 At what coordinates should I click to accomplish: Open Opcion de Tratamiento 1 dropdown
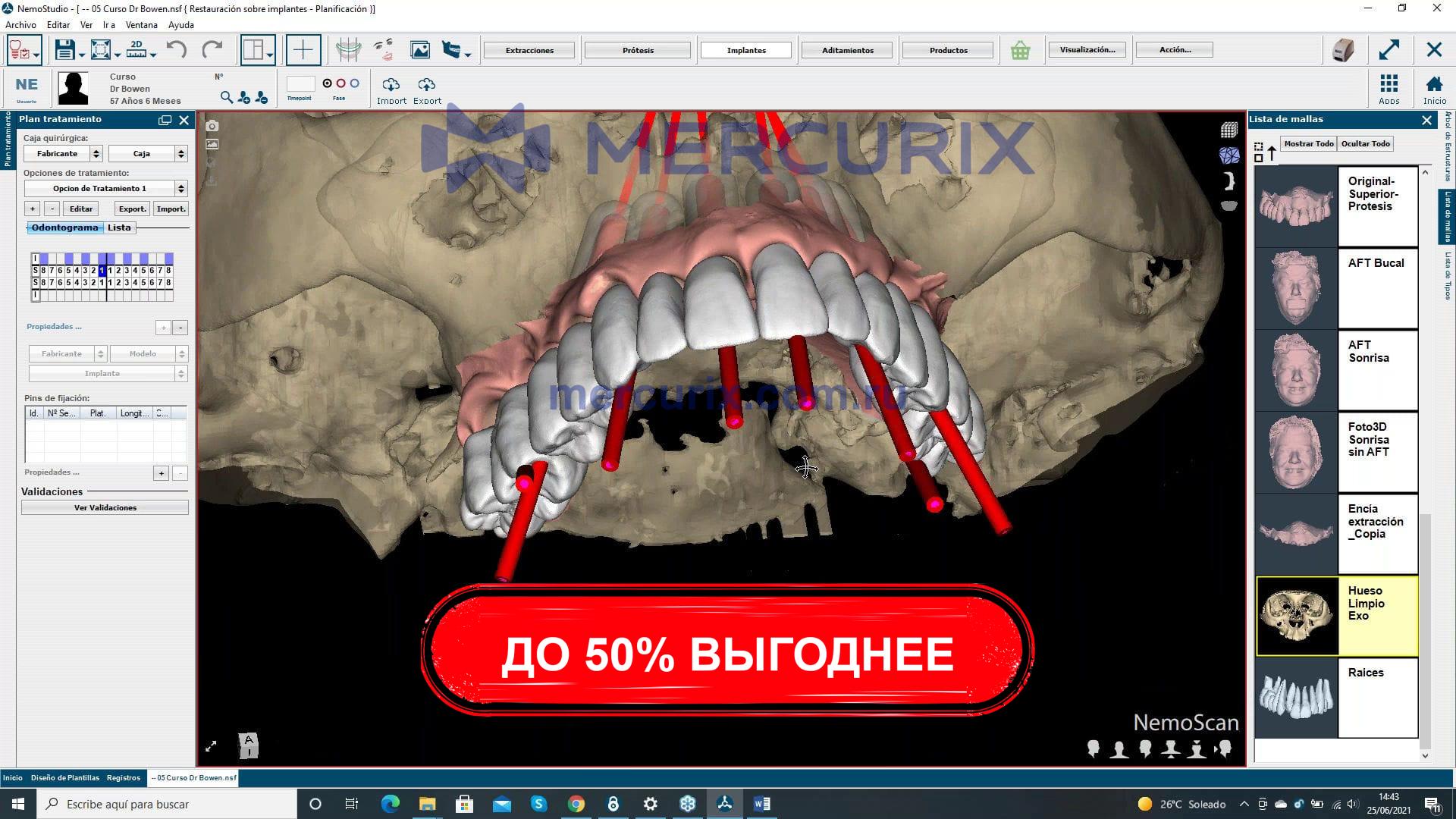(x=105, y=189)
